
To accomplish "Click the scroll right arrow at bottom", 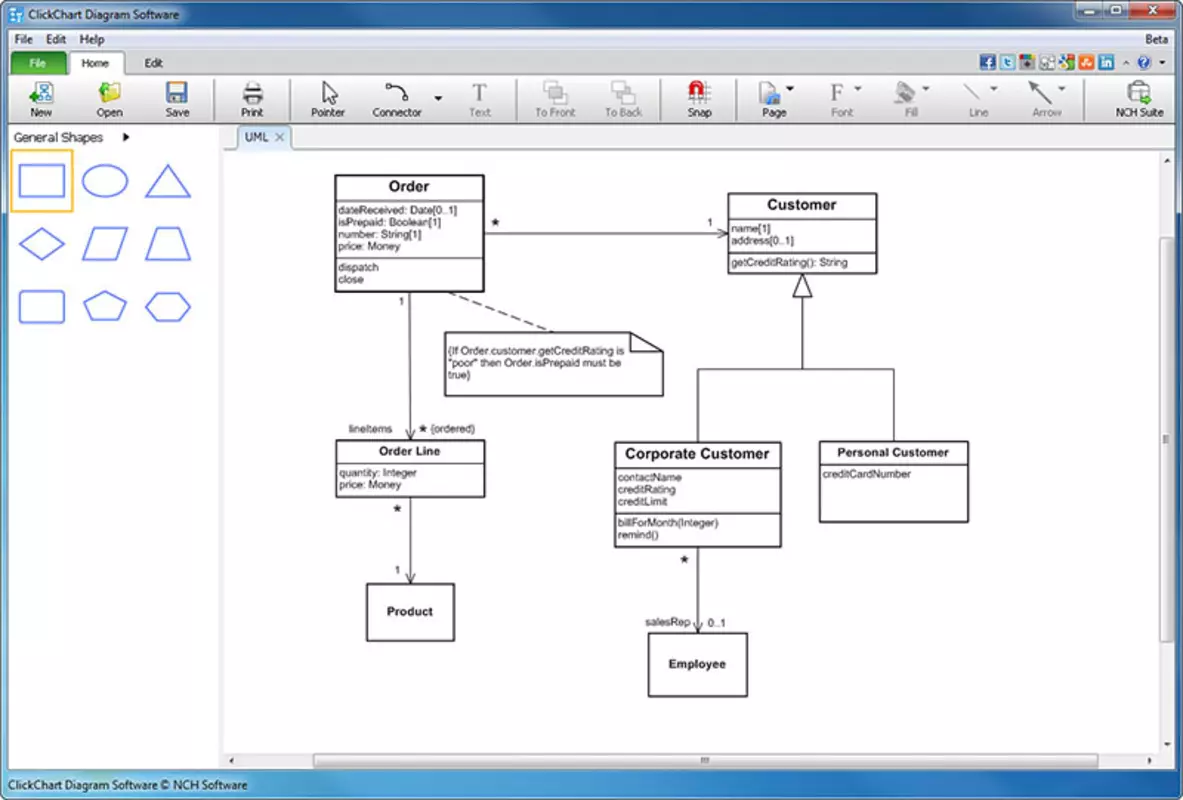I will pos(1150,761).
